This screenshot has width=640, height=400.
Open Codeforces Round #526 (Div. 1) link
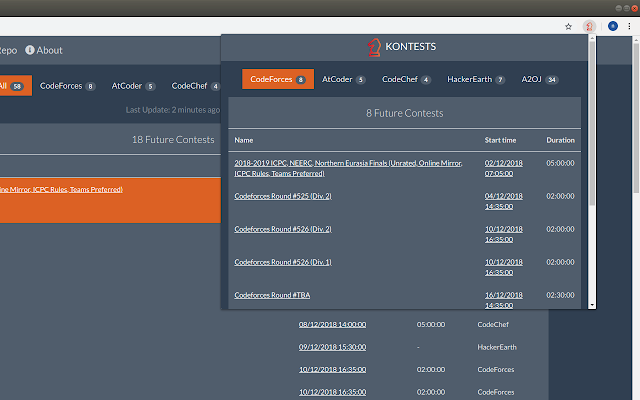coord(283,262)
